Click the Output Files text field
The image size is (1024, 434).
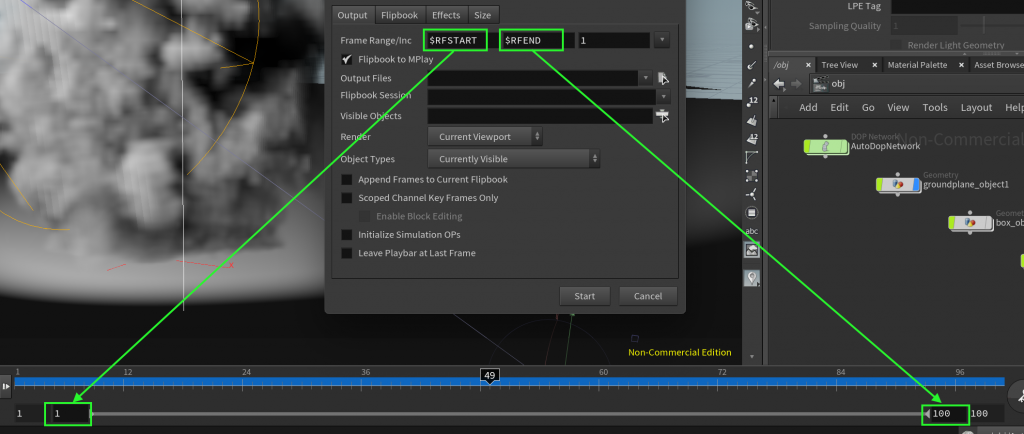(x=533, y=78)
